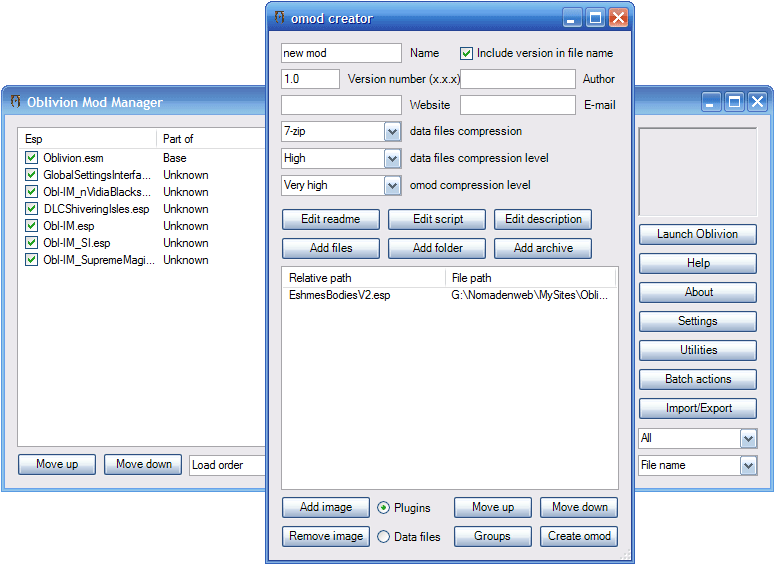Click Move up in omod creator
This screenshot has height=565, width=774.
tap(493, 507)
